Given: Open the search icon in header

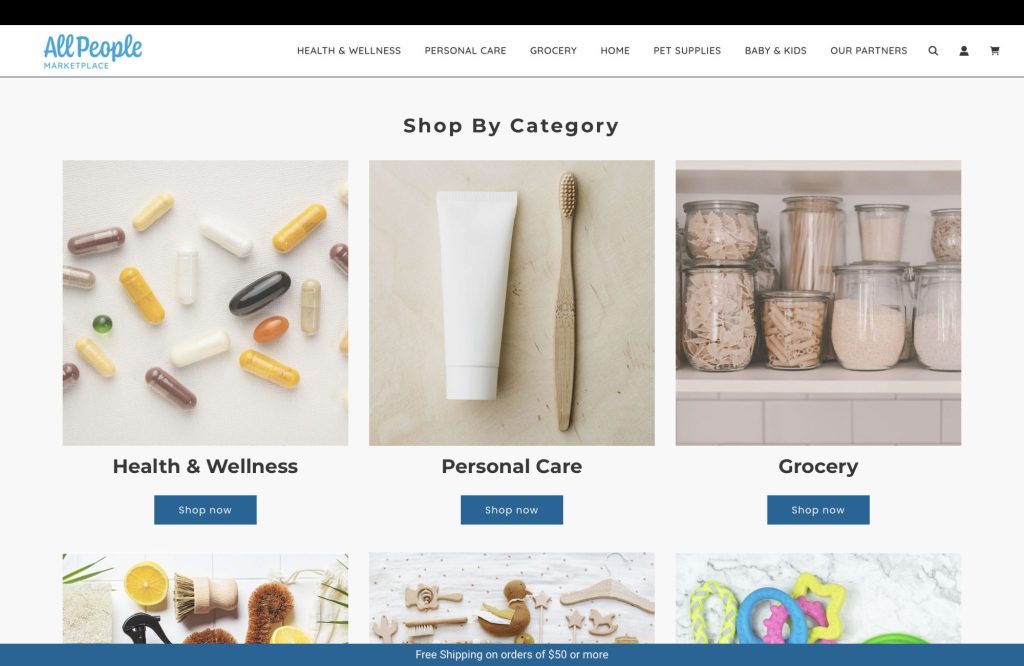Looking at the screenshot, I should click(x=933, y=51).
